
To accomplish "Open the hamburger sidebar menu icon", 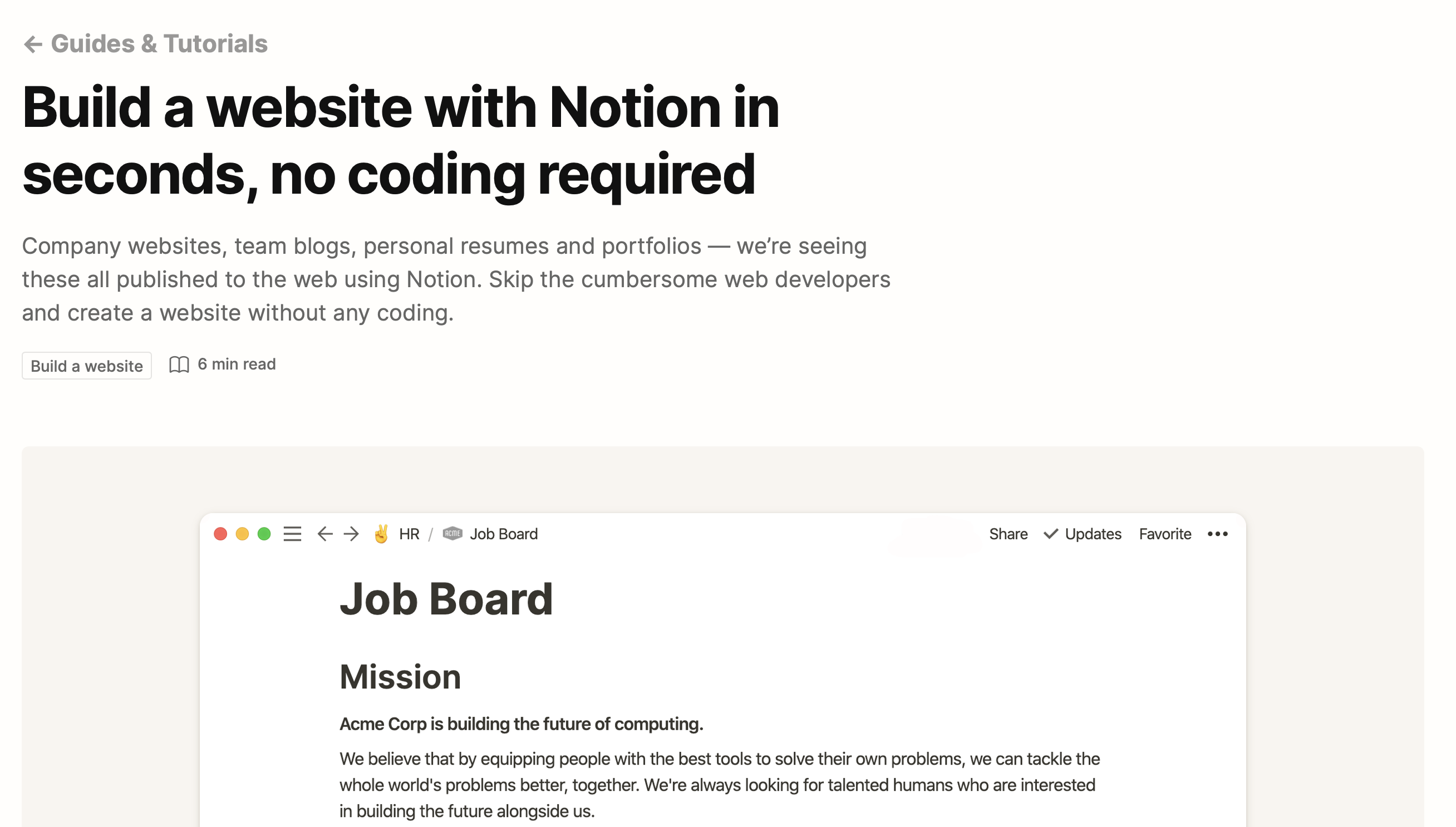I will 292,534.
